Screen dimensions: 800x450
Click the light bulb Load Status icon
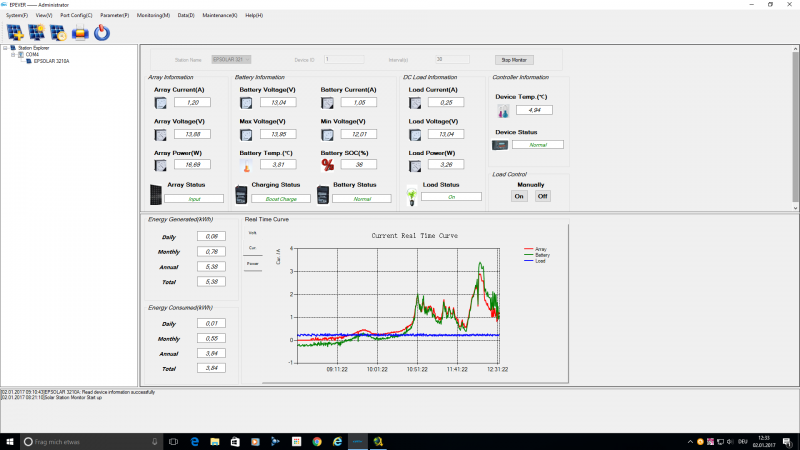click(412, 196)
